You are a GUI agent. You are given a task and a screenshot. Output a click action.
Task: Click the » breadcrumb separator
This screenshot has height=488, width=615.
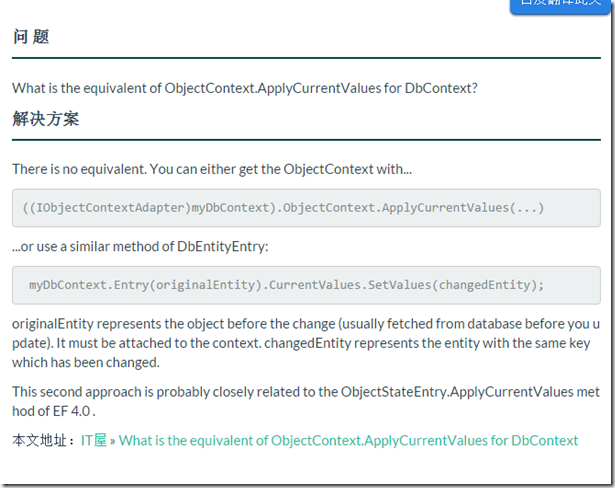pyautogui.click(x=113, y=441)
